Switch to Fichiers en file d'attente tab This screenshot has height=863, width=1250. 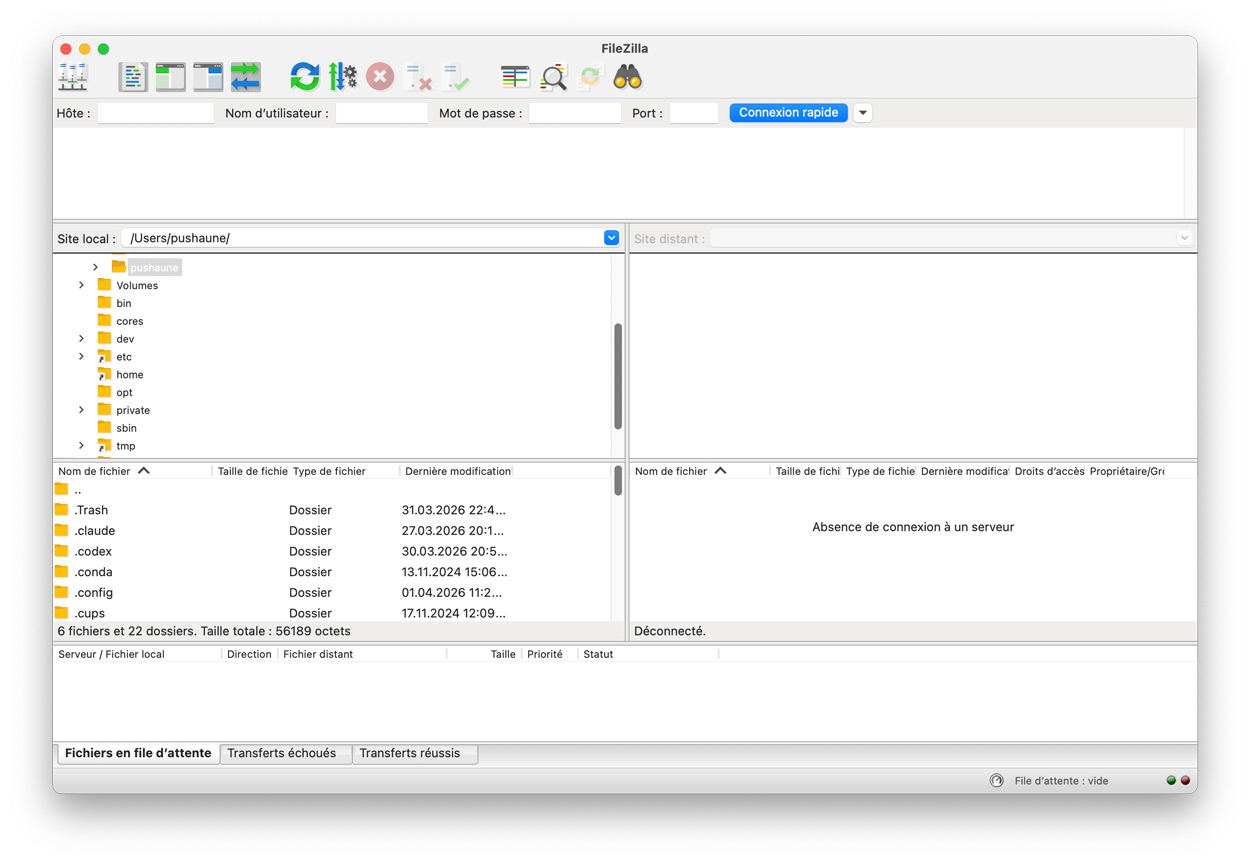[138, 753]
